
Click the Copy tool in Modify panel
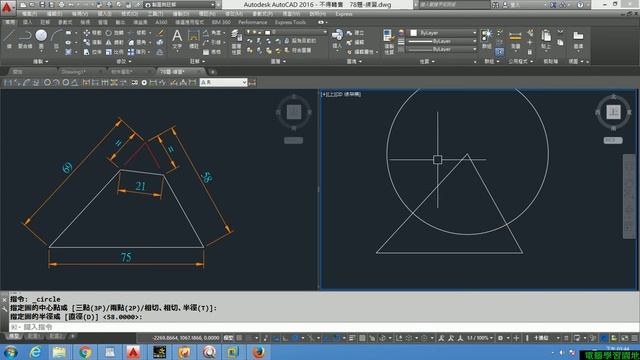(x=92, y=42)
